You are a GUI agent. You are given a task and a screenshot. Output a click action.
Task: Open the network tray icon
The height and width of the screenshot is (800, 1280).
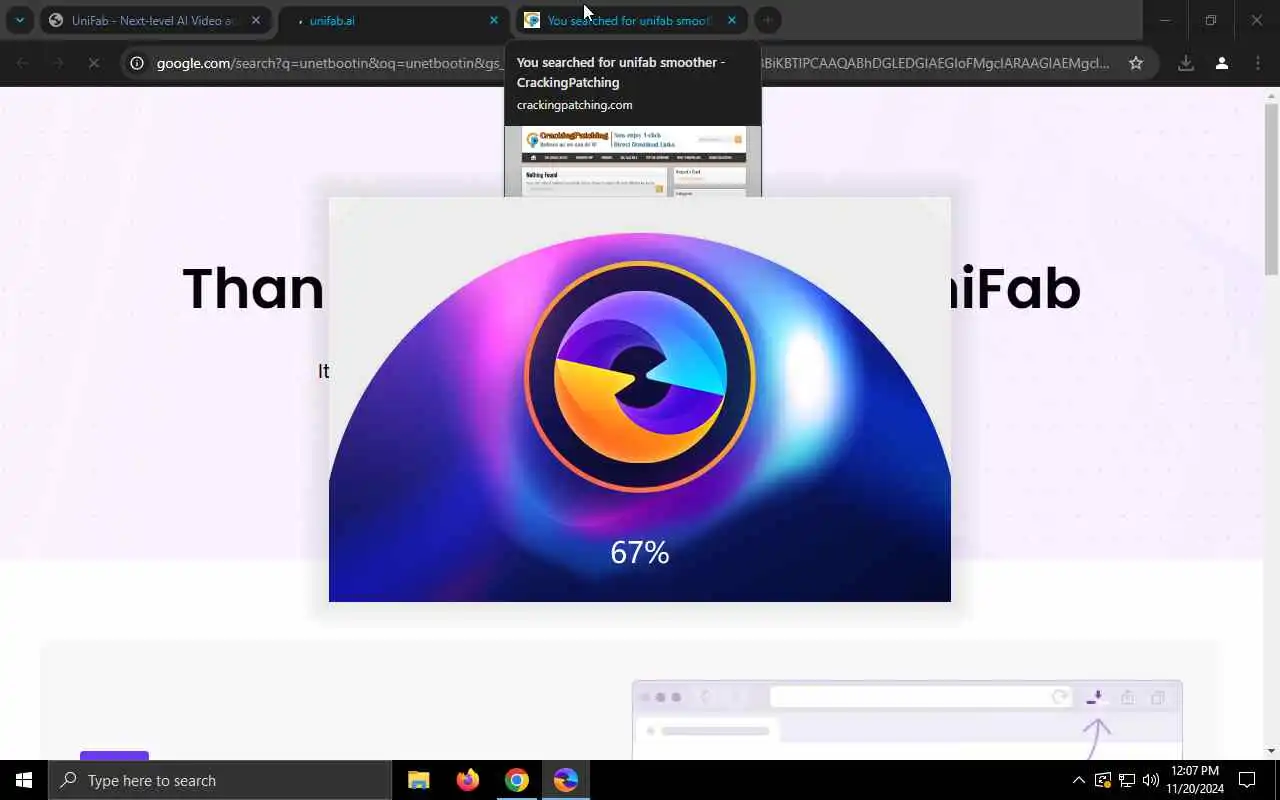[x=1126, y=780]
